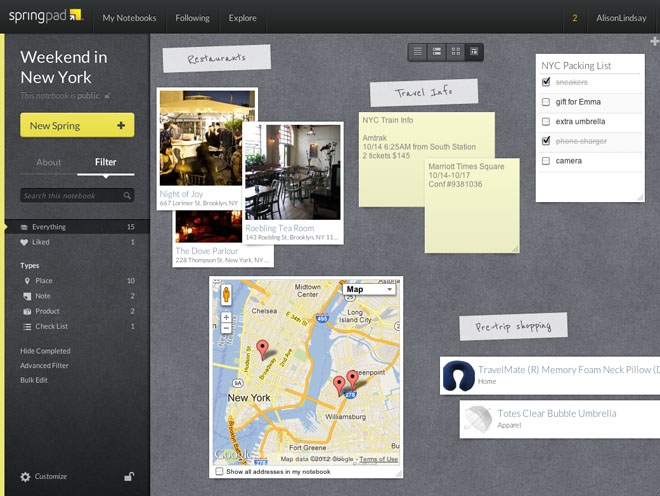This screenshot has width=660, height=496.
Task: Click the Street View pegman icon
Action: [226, 295]
